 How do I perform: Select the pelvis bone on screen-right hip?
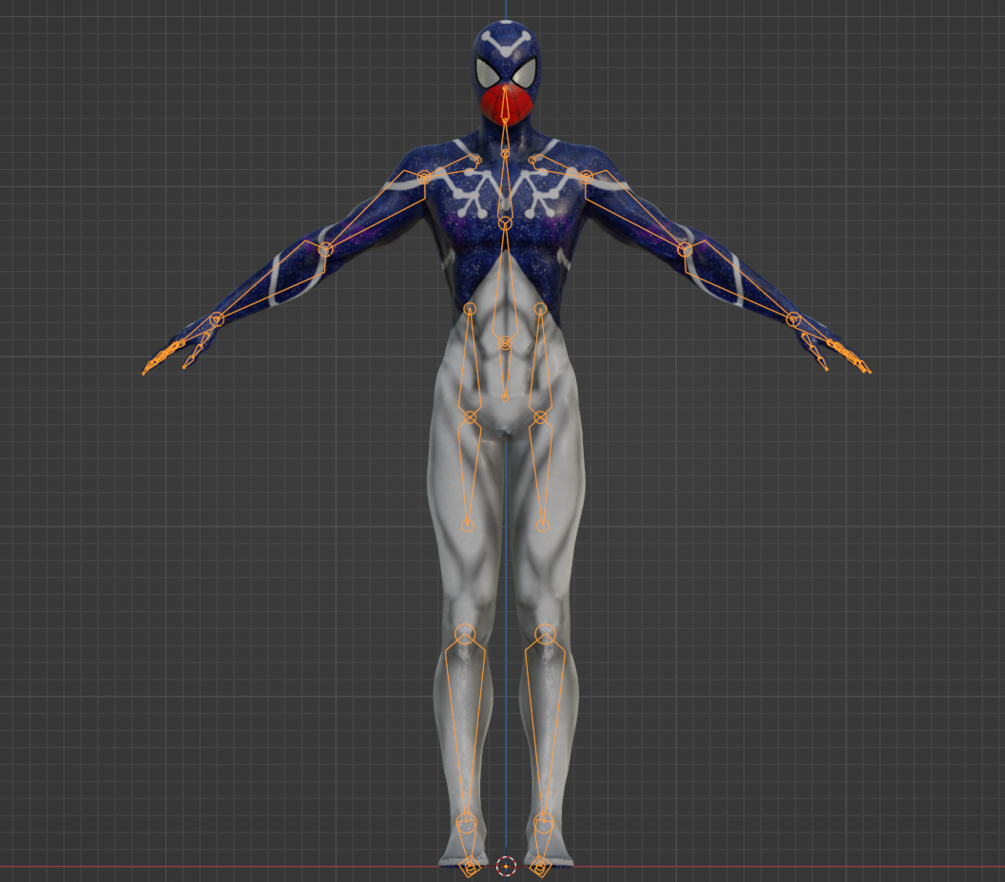[x=541, y=362]
